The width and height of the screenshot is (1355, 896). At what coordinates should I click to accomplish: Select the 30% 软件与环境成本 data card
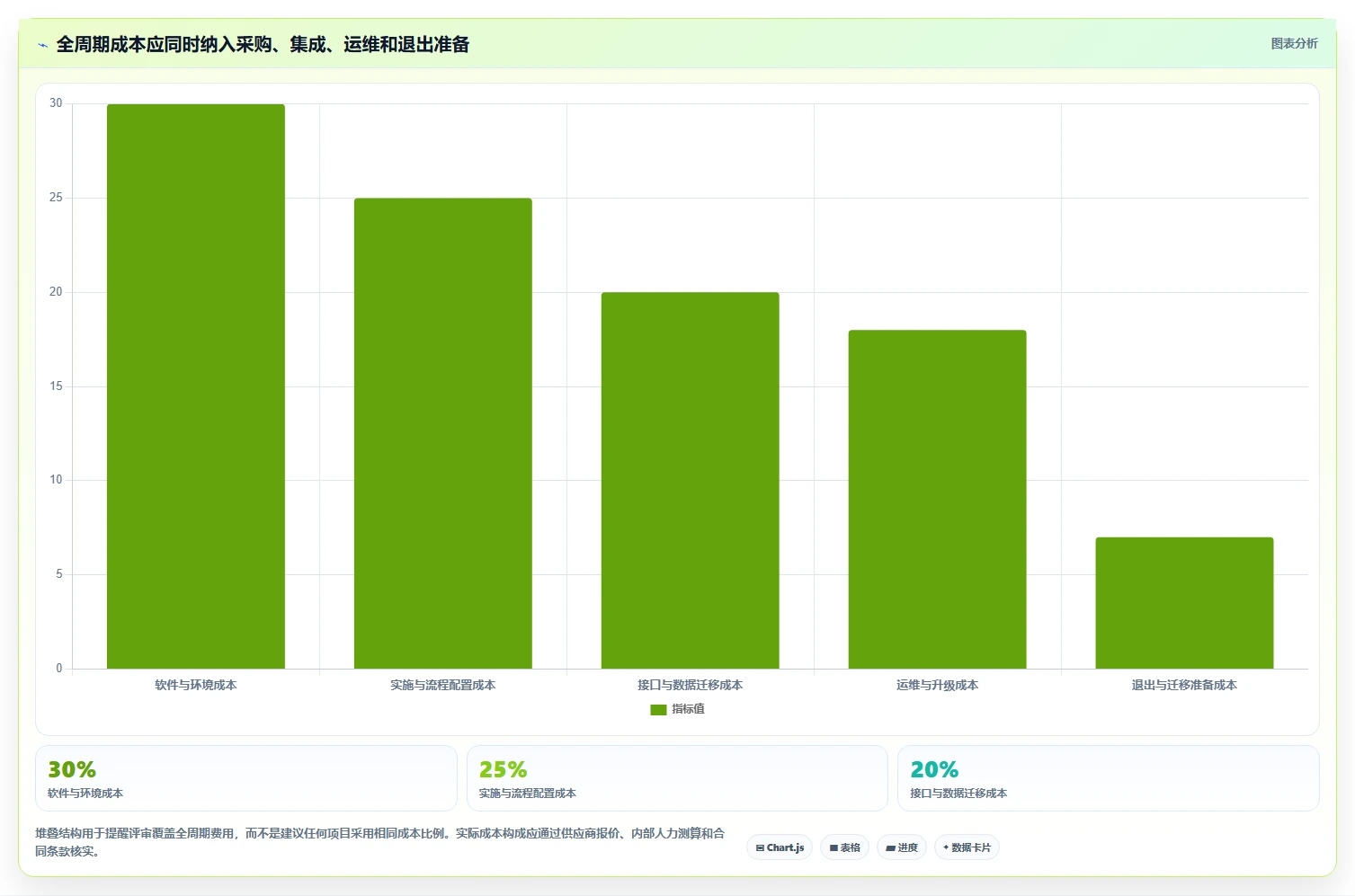(246, 778)
